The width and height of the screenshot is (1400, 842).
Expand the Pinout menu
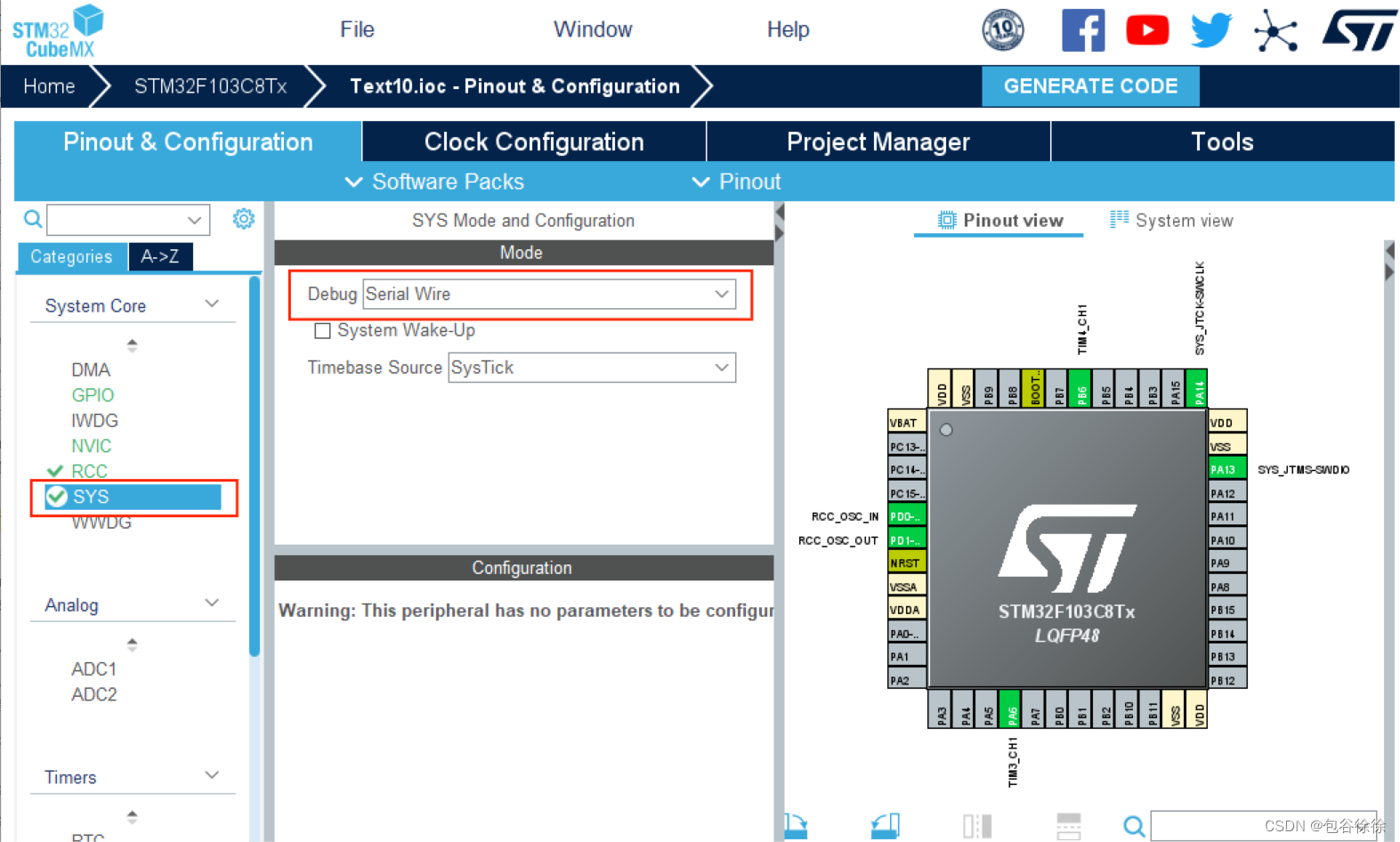[x=736, y=182]
